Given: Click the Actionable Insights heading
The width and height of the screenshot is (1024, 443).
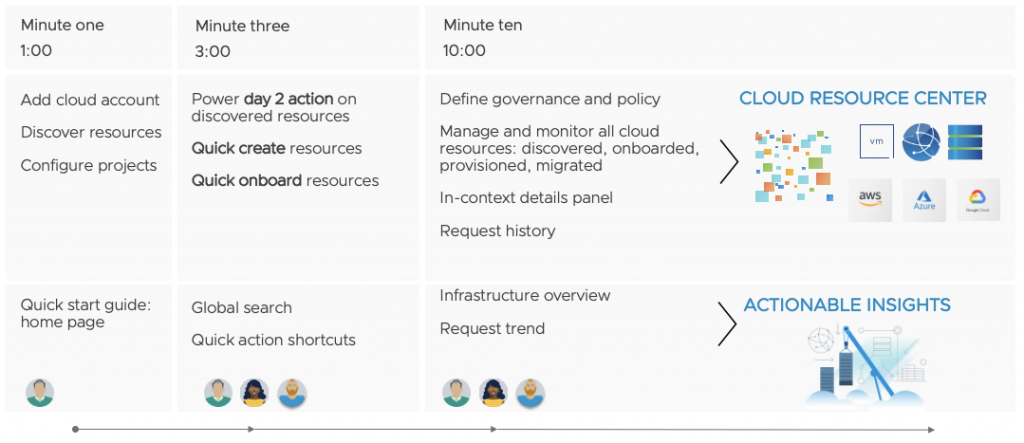Looking at the screenshot, I should [x=847, y=305].
